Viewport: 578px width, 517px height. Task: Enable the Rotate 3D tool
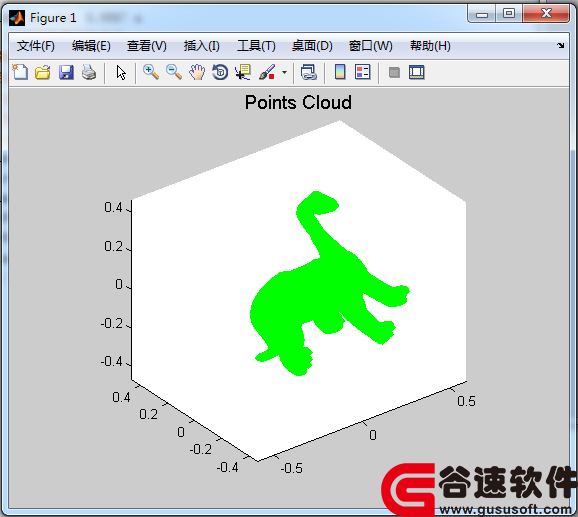point(220,72)
